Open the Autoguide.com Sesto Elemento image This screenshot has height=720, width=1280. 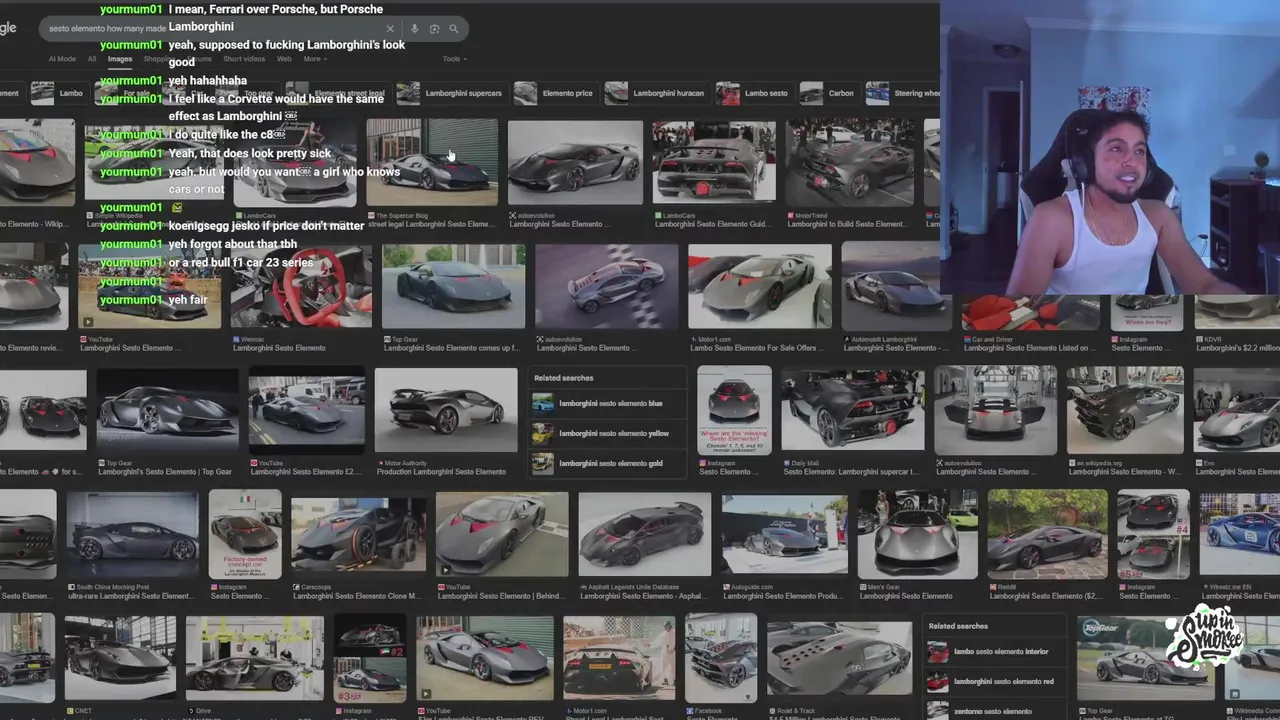click(785, 535)
